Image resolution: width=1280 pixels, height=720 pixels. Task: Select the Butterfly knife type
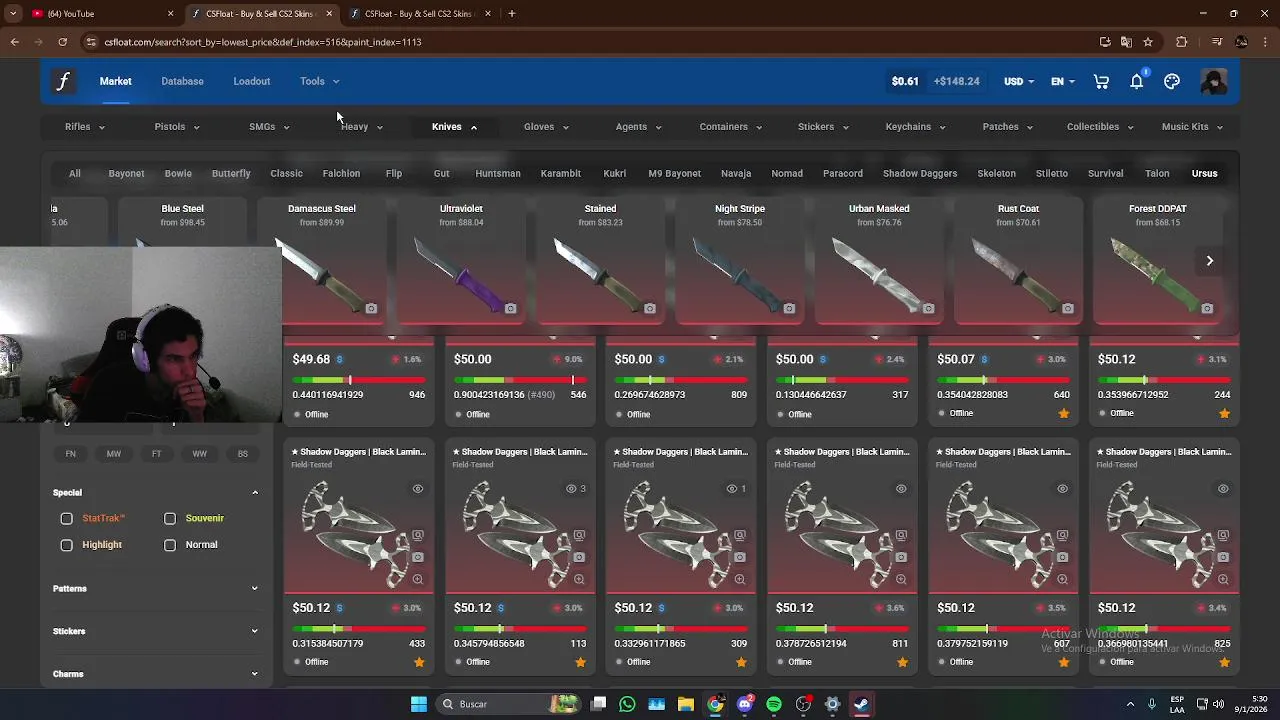click(231, 174)
